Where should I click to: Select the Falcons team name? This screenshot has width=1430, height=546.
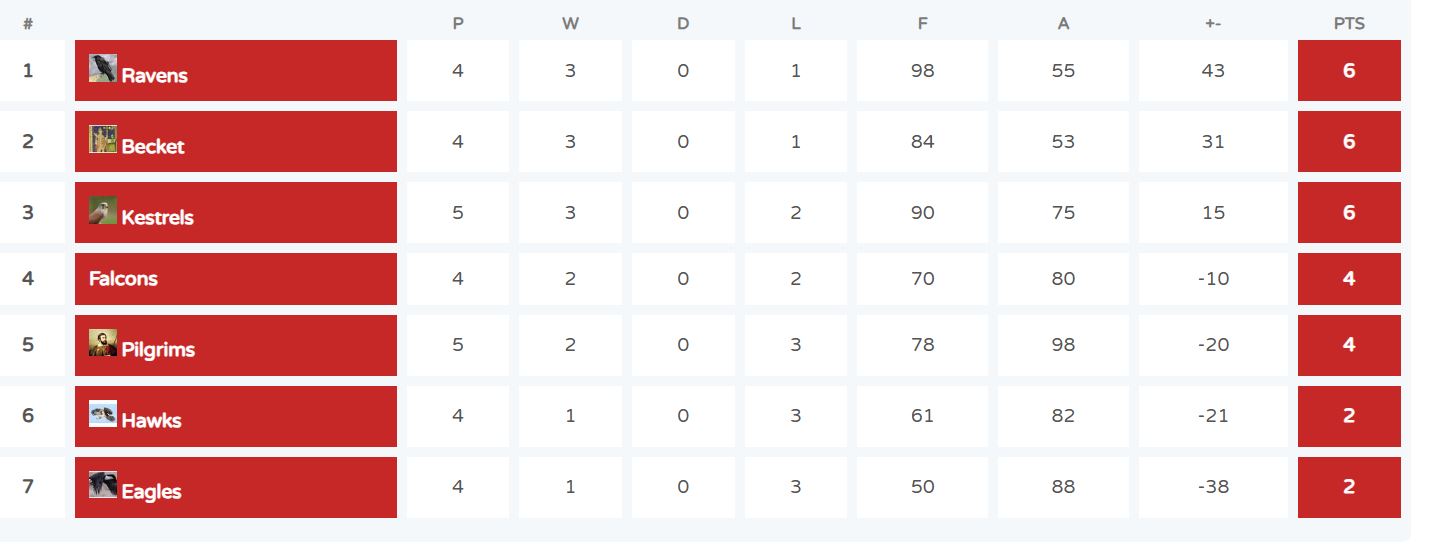pos(123,278)
